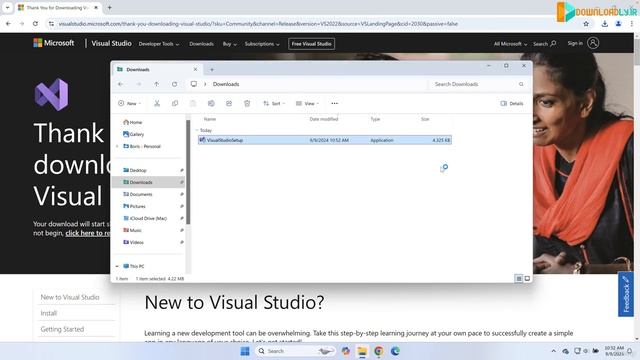The image size is (640, 360).
Task: Open the Sort dropdown menu
Action: click(x=274, y=104)
